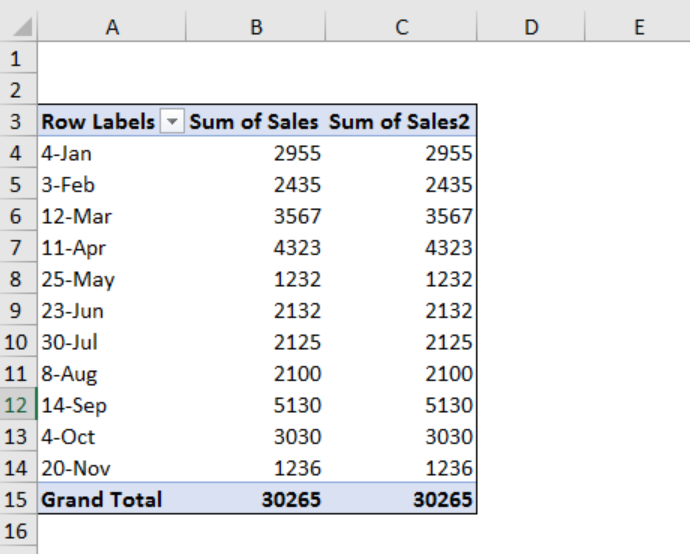Screen dimensions: 690x554
Task: Select row 12 header
Action: tap(18, 405)
